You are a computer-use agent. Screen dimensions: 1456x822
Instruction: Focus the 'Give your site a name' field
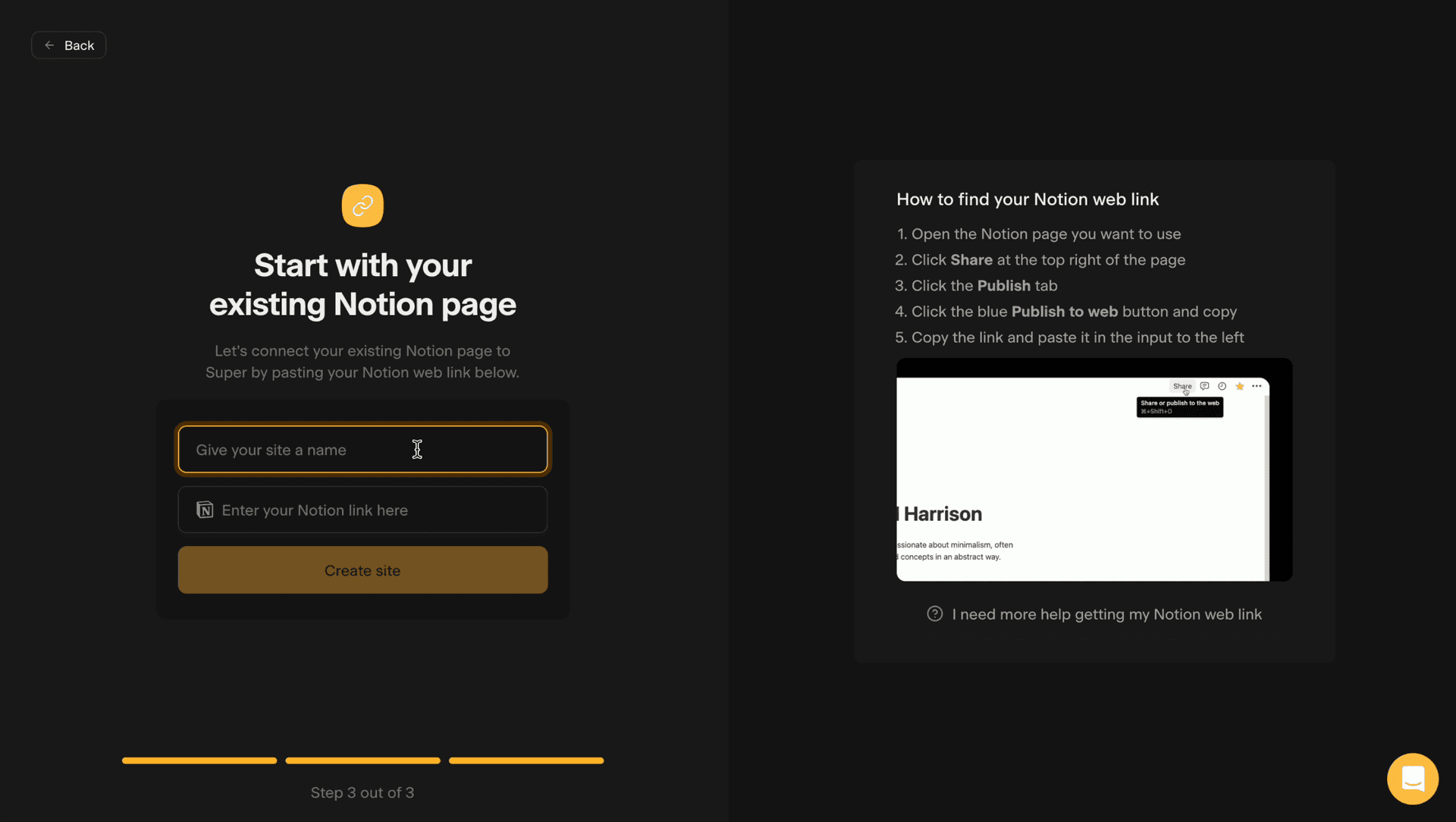362,450
